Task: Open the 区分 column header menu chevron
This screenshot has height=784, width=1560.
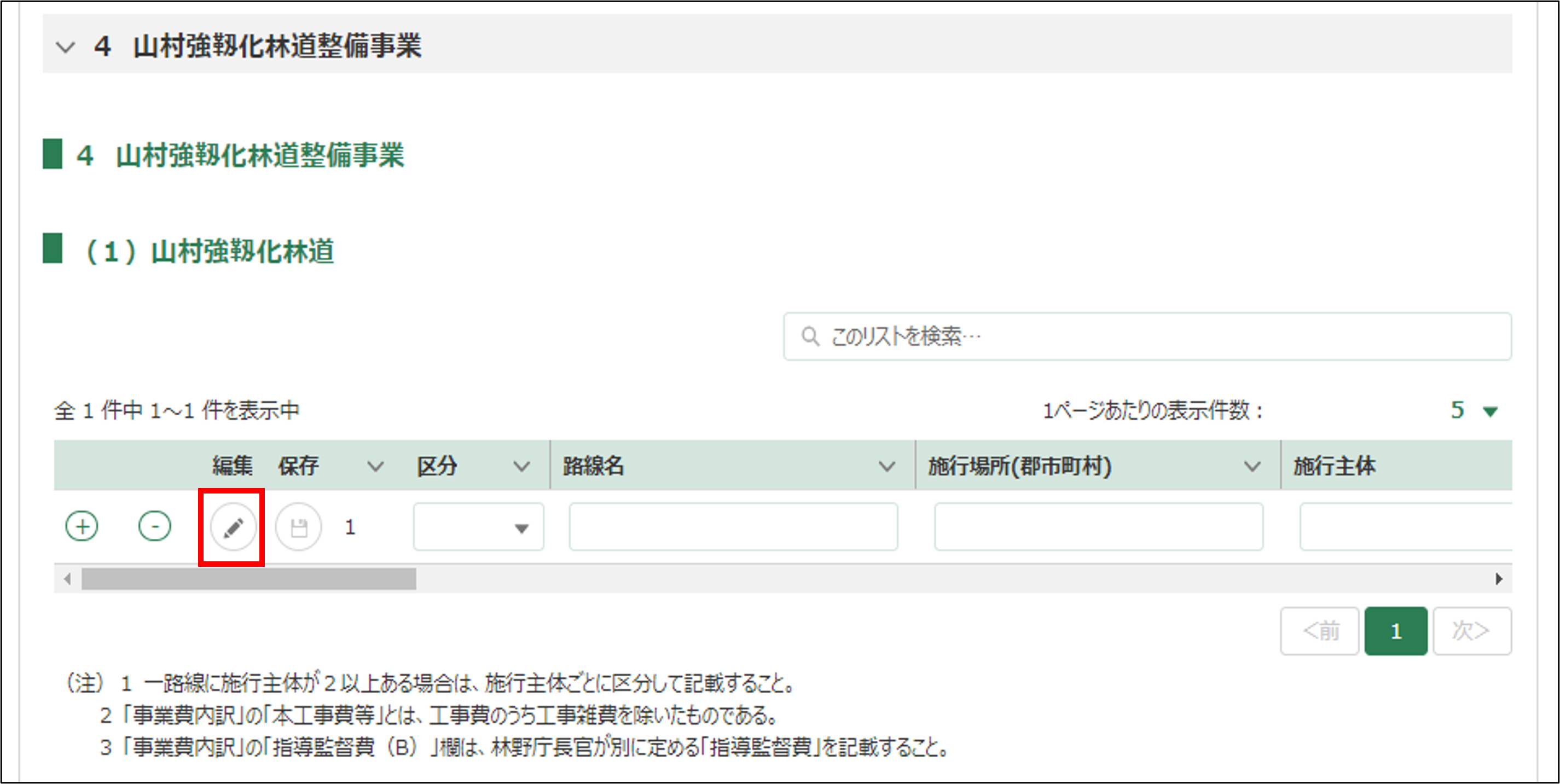Action: click(521, 466)
